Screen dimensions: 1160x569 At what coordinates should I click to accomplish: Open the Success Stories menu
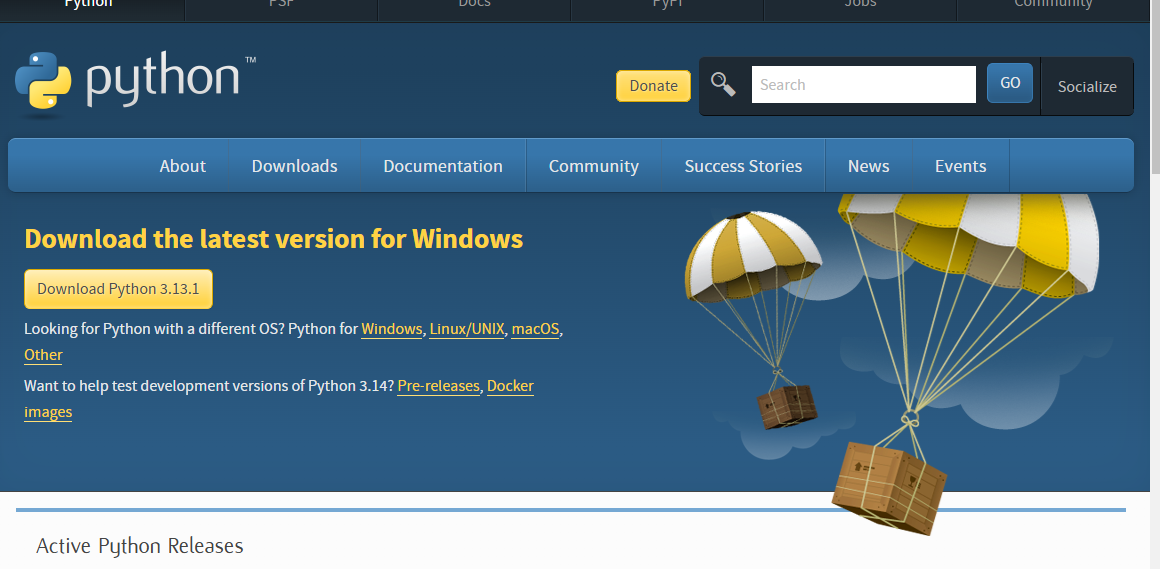[x=743, y=166]
